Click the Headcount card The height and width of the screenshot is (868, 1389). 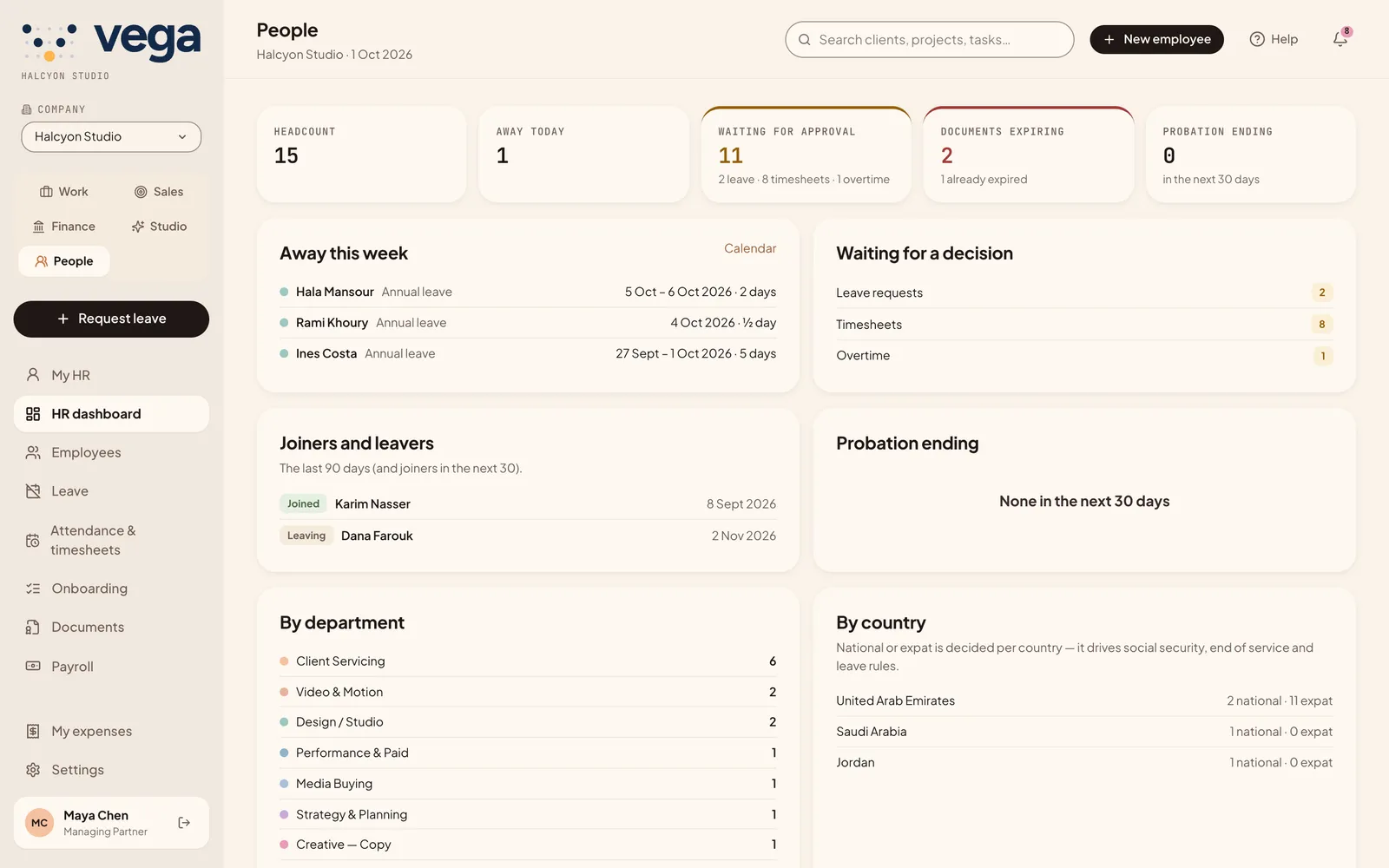361,155
